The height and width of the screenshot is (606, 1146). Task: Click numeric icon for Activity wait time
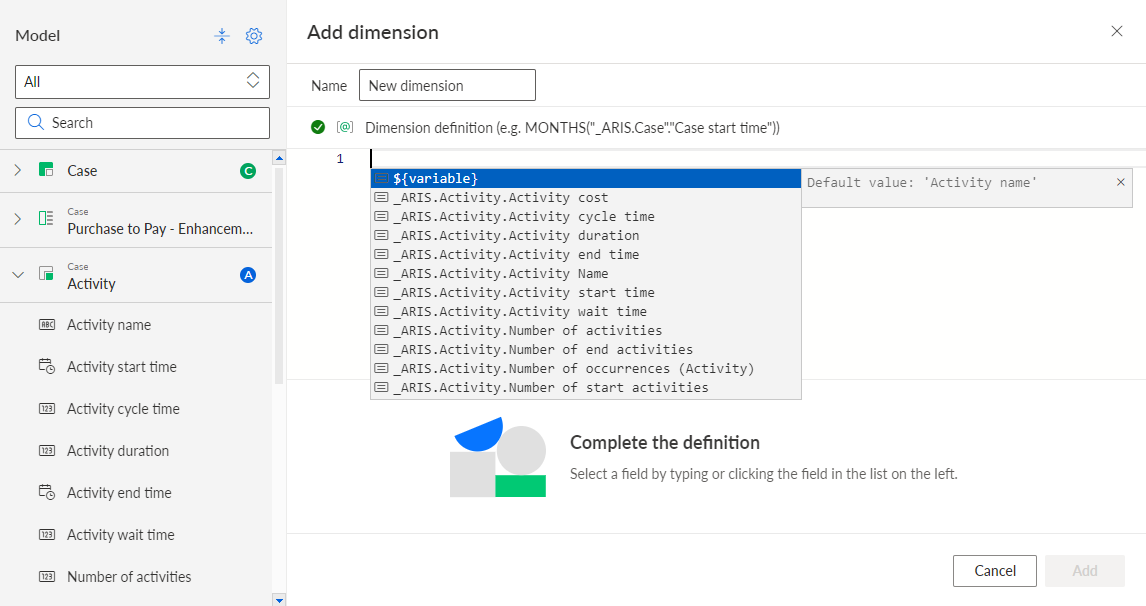47,534
